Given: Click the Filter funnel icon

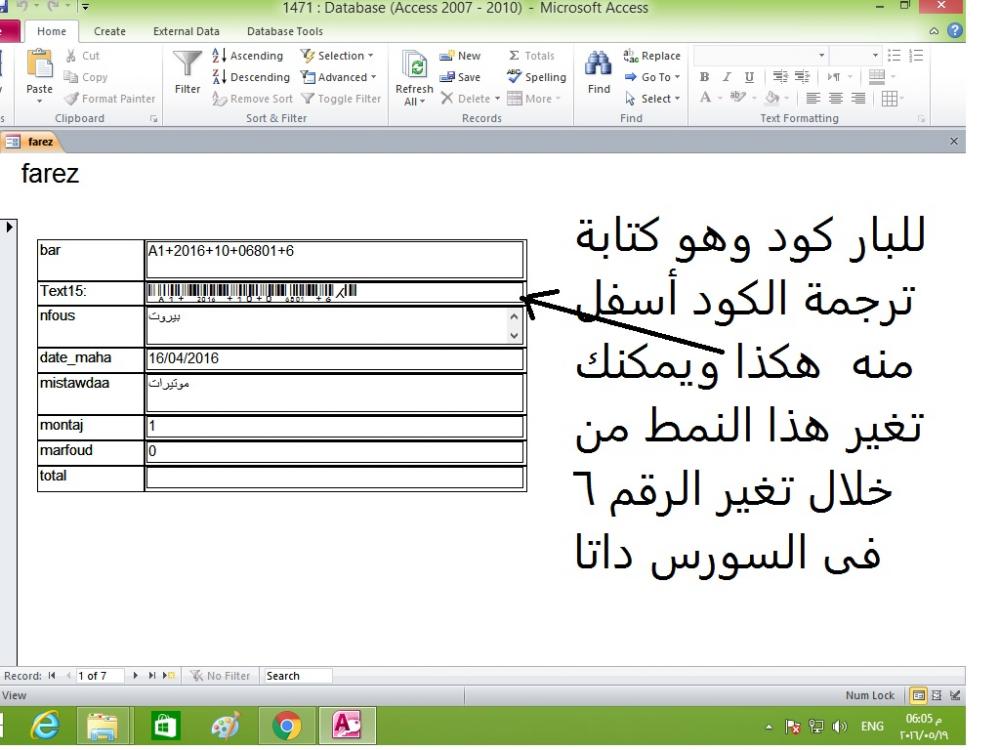Looking at the screenshot, I should point(188,64).
